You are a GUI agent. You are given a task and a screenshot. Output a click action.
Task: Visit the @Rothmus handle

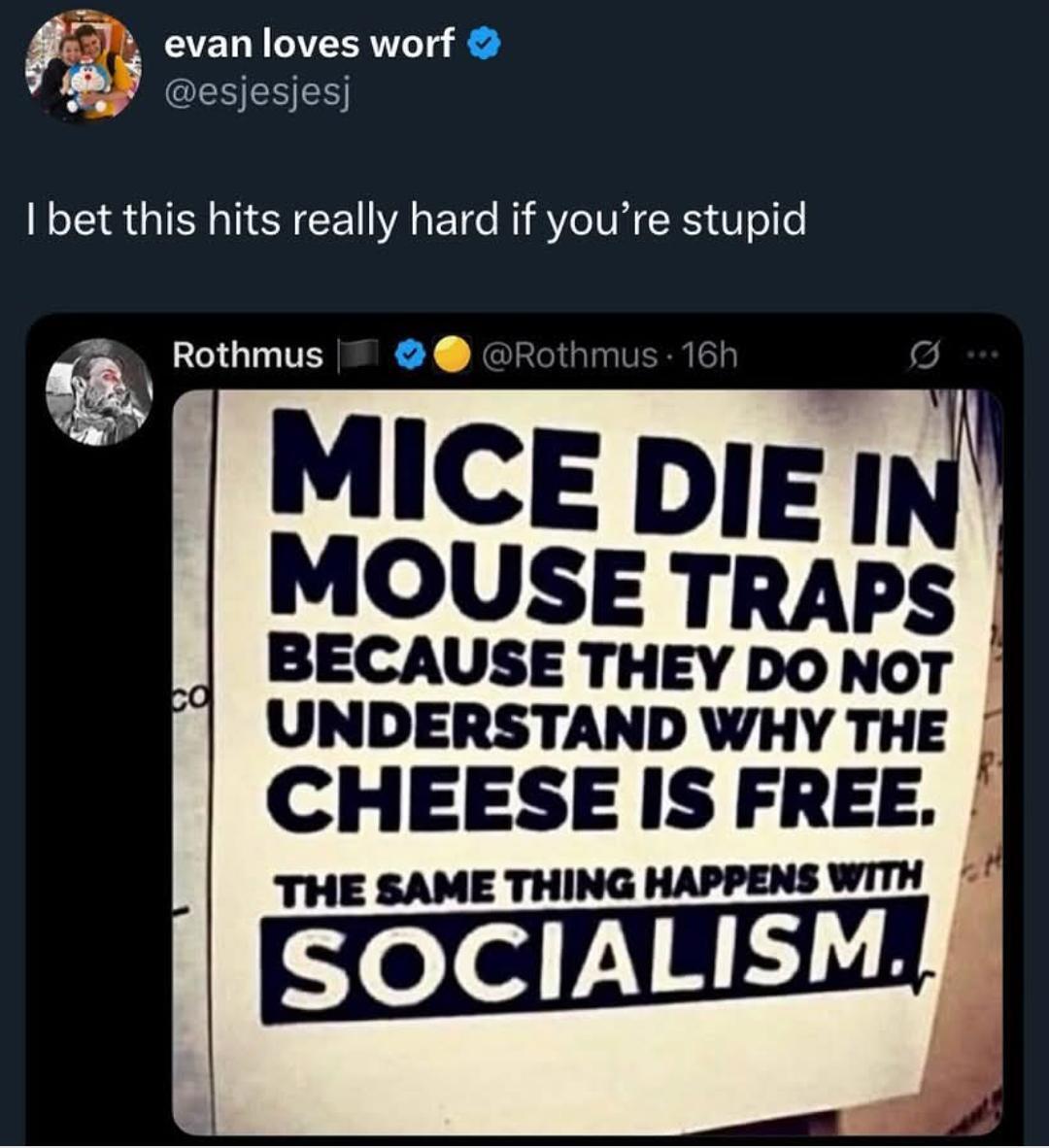pyautogui.click(x=569, y=355)
